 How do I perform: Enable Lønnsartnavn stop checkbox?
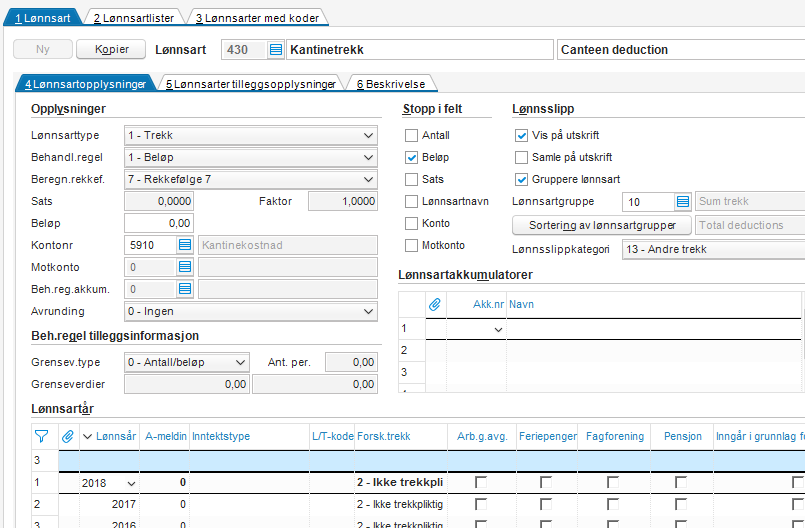click(411, 201)
